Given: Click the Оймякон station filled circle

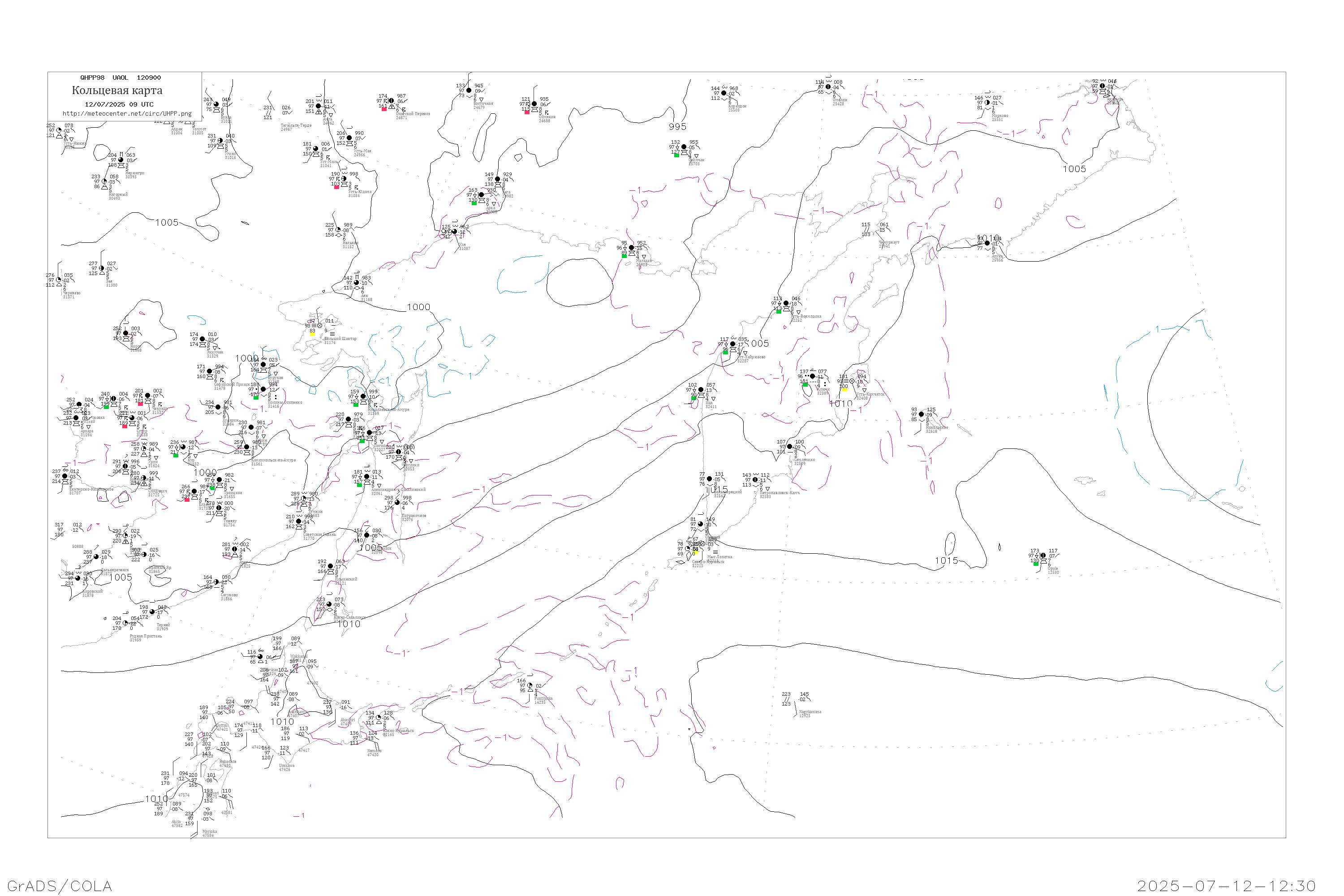Looking at the screenshot, I should [x=534, y=104].
